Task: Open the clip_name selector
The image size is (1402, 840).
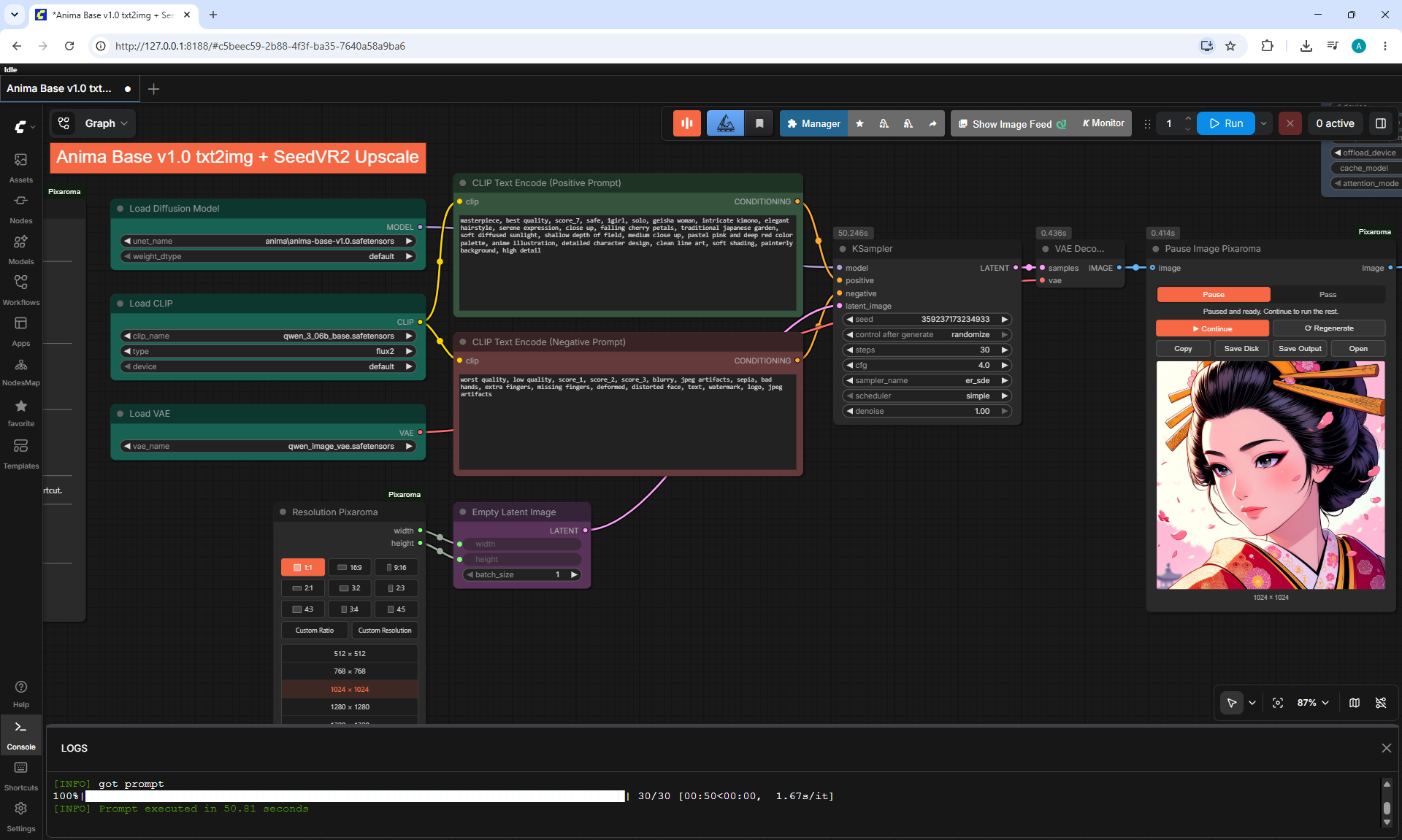Action: coord(268,336)
